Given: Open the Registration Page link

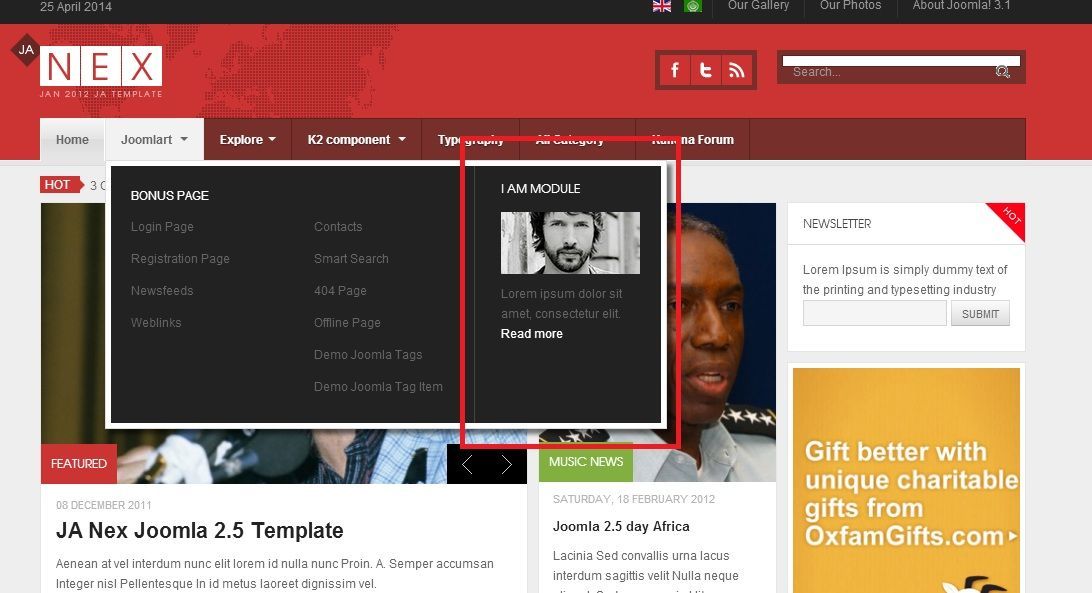Looking at the screenshot, I should (180, 259).
